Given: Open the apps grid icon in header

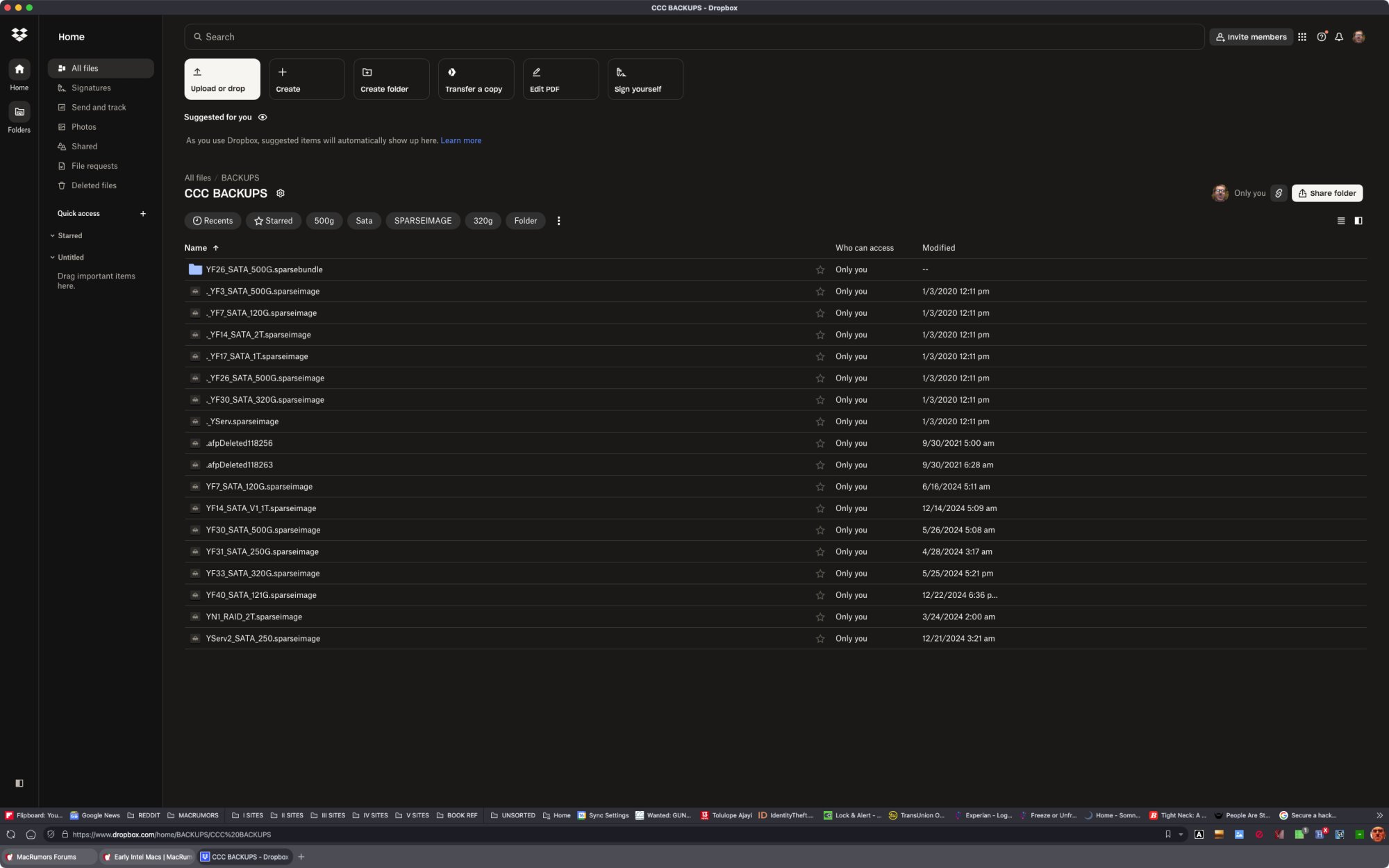Looking at the screenshot, I should click(x=1302, y=37).
